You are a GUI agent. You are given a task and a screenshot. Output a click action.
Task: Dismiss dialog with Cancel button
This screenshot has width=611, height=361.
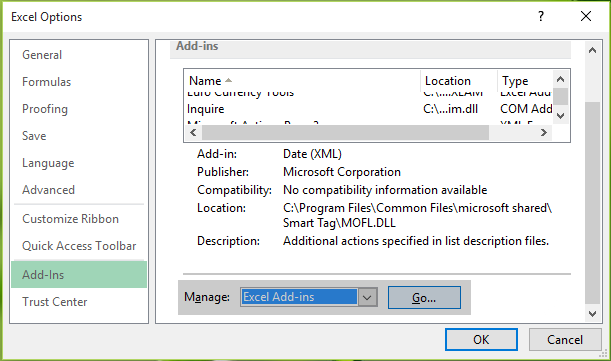tap(565, 340)
